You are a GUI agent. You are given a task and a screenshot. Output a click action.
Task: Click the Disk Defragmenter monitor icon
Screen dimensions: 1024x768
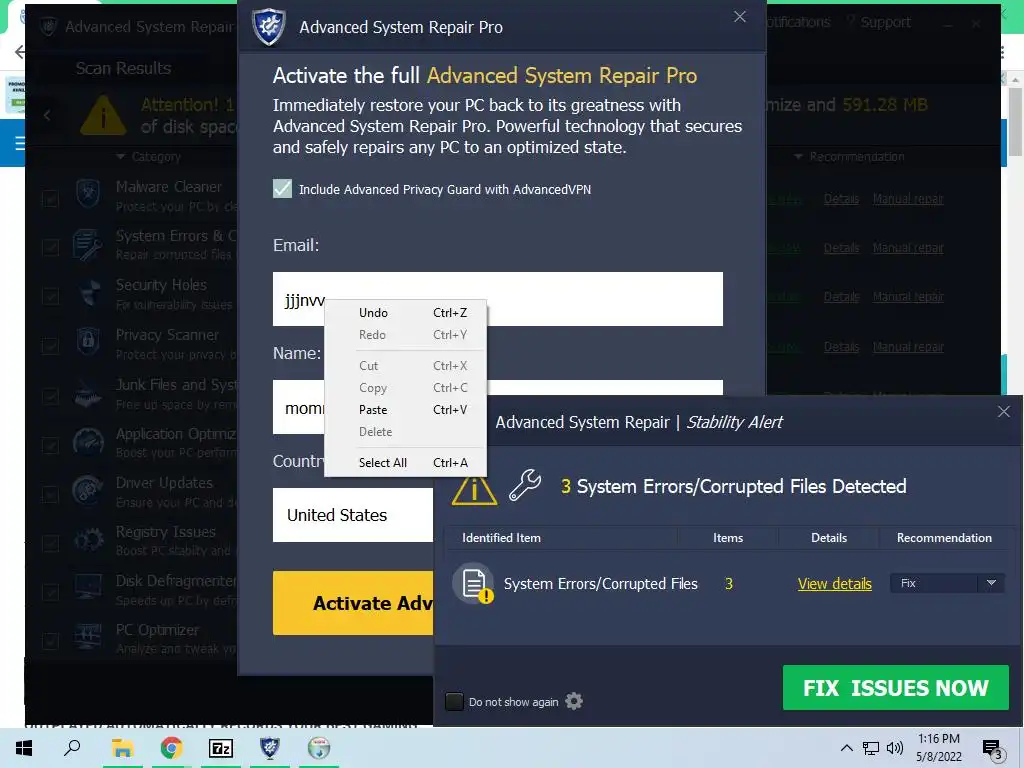click(88, 587)
